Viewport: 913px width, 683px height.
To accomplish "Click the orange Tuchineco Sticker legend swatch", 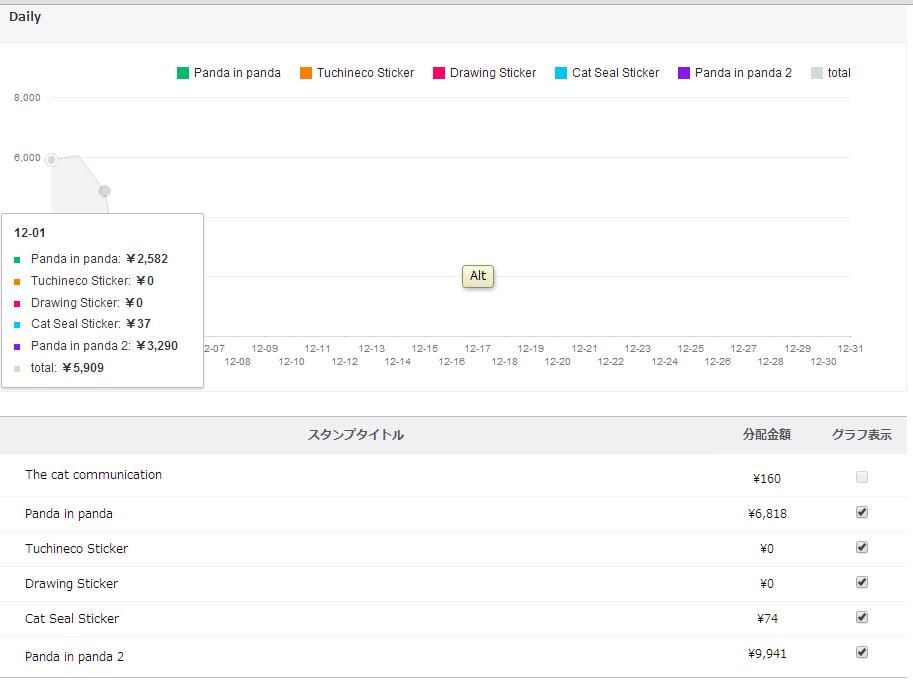I will [x=306, y=73].
